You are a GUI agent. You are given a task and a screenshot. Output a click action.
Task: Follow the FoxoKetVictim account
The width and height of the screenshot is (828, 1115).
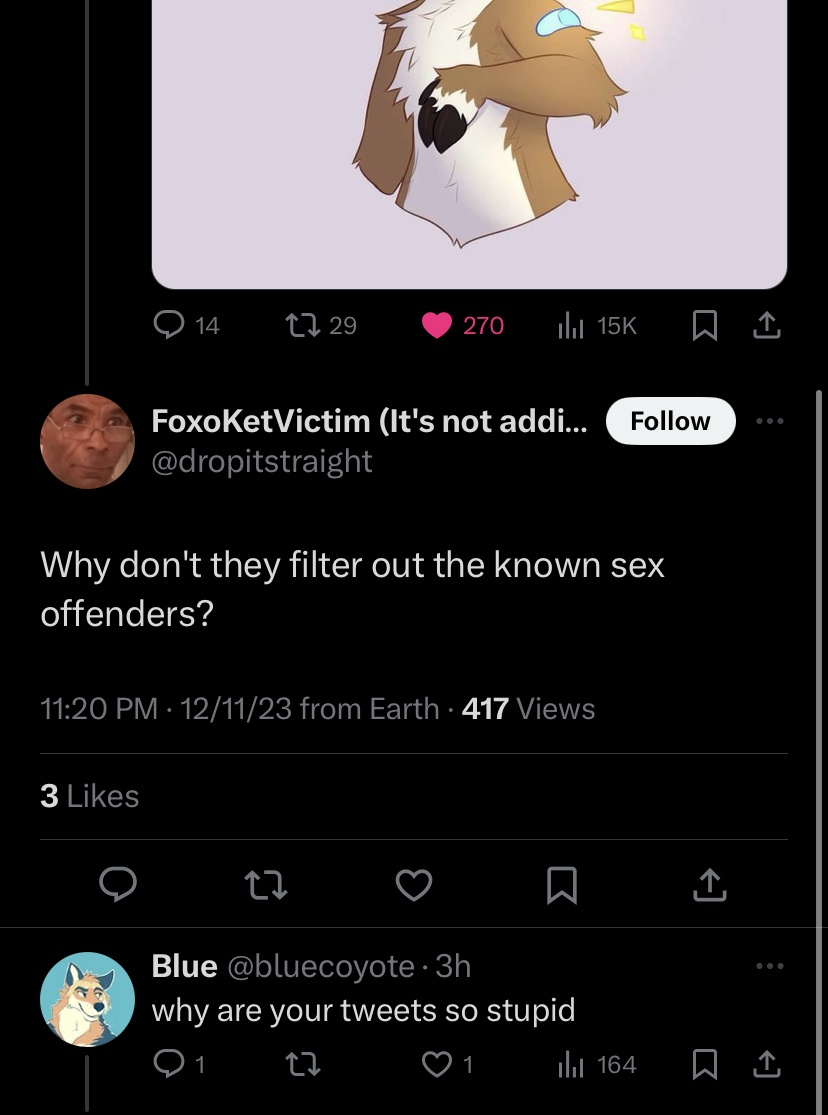670,421
